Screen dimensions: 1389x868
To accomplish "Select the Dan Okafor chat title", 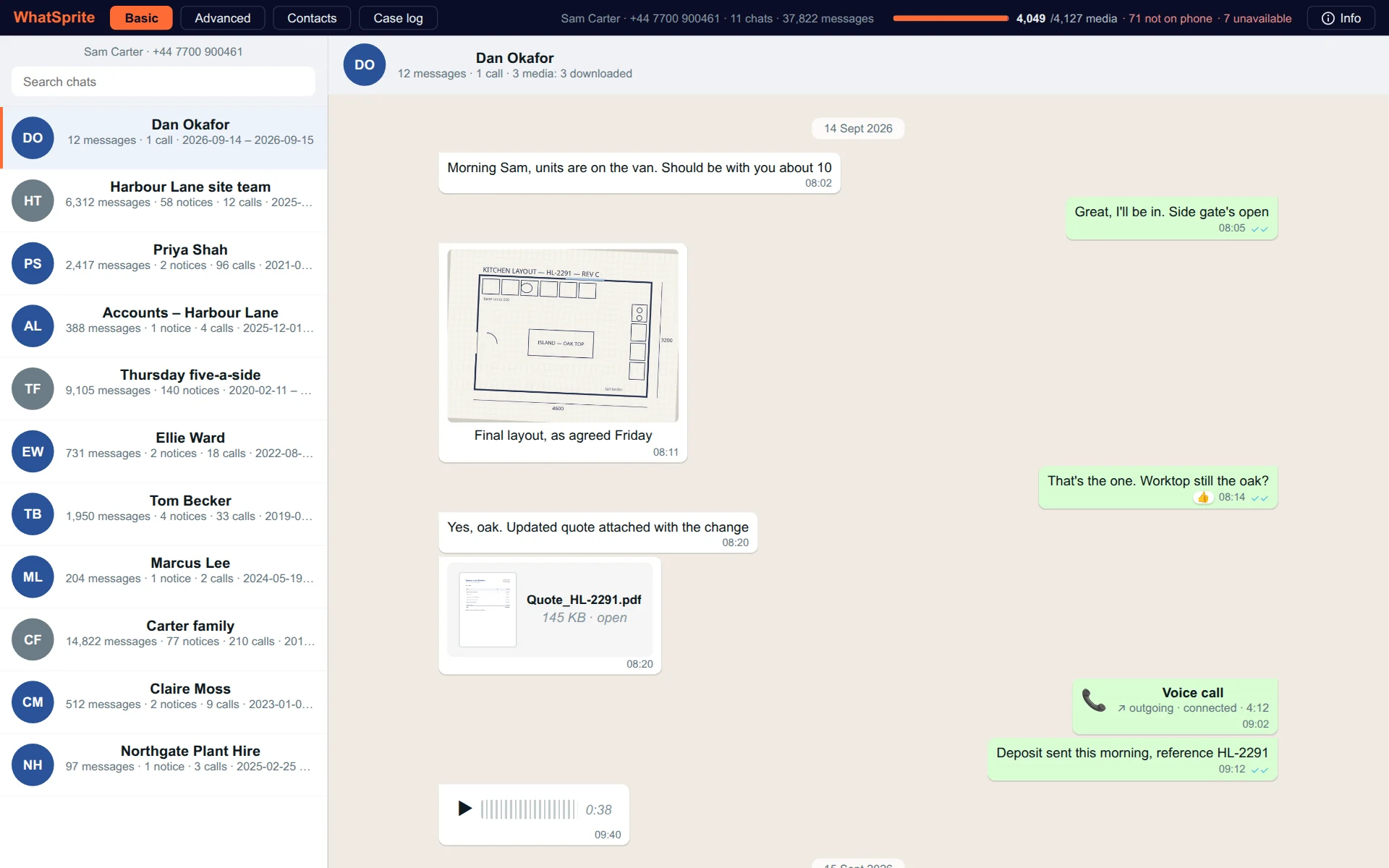I will pyautogui.click(x=190, y=124).
